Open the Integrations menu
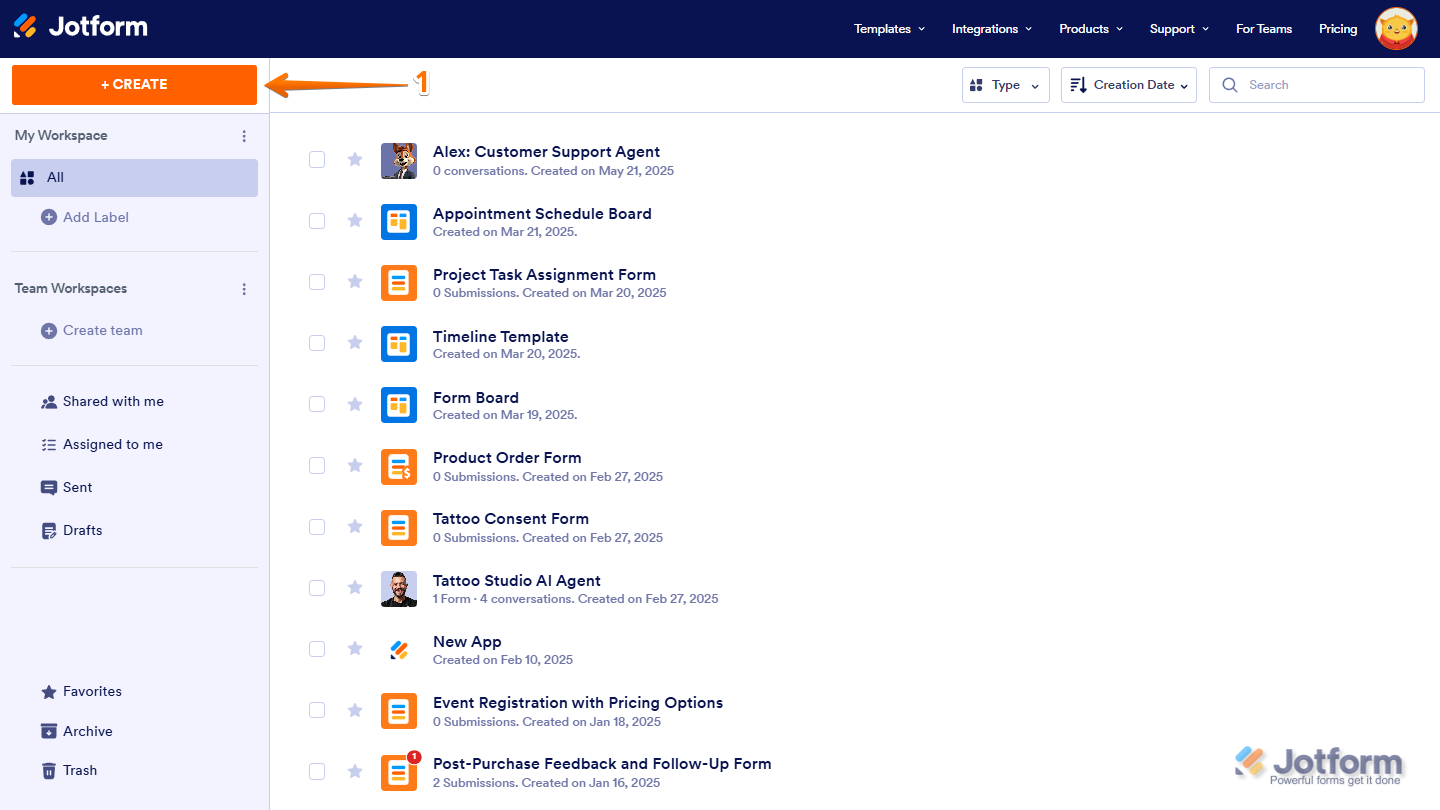The image size is (1440, 810). (991, 28)
